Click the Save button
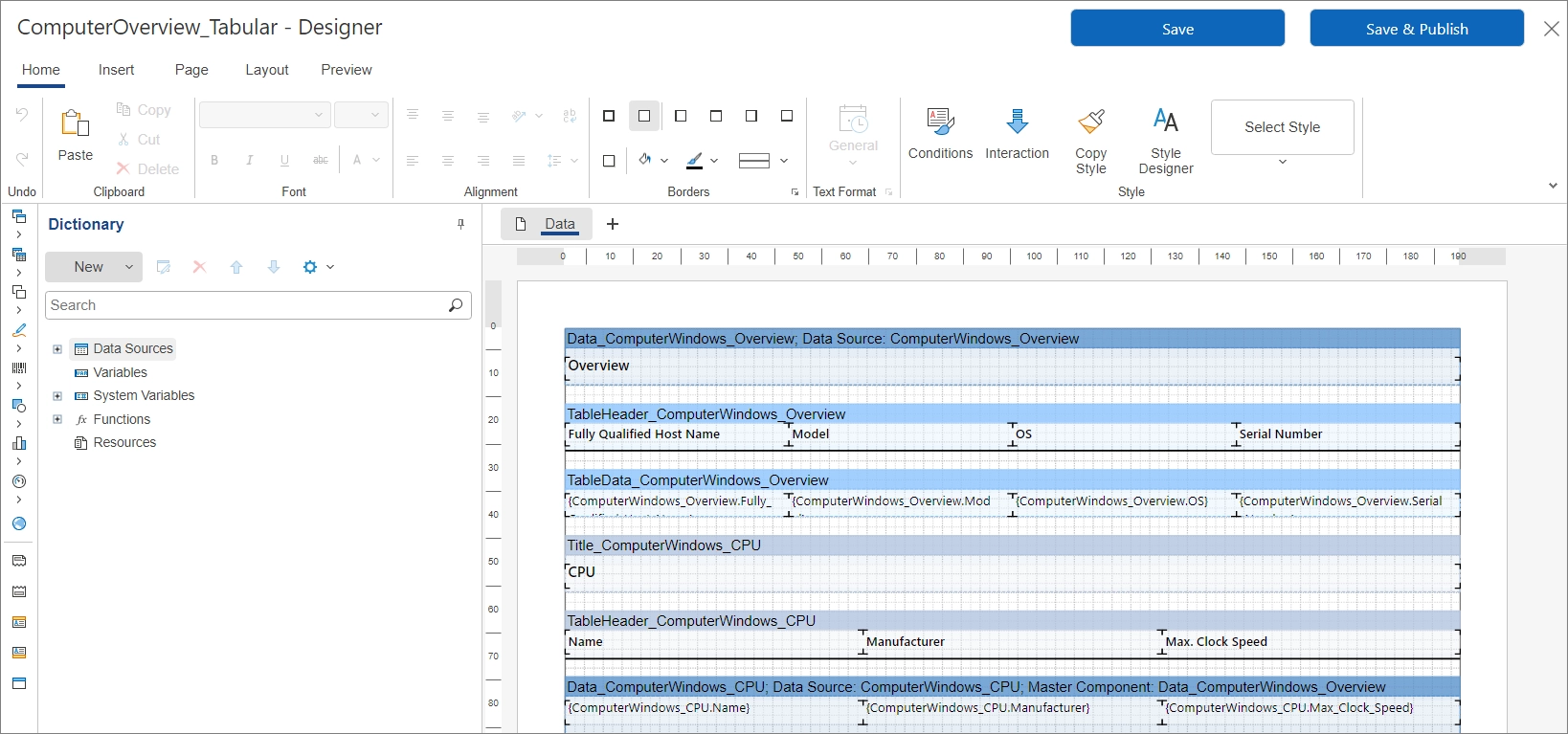The height and width of the screenshot is (734, 1568). pos(1176,29)
